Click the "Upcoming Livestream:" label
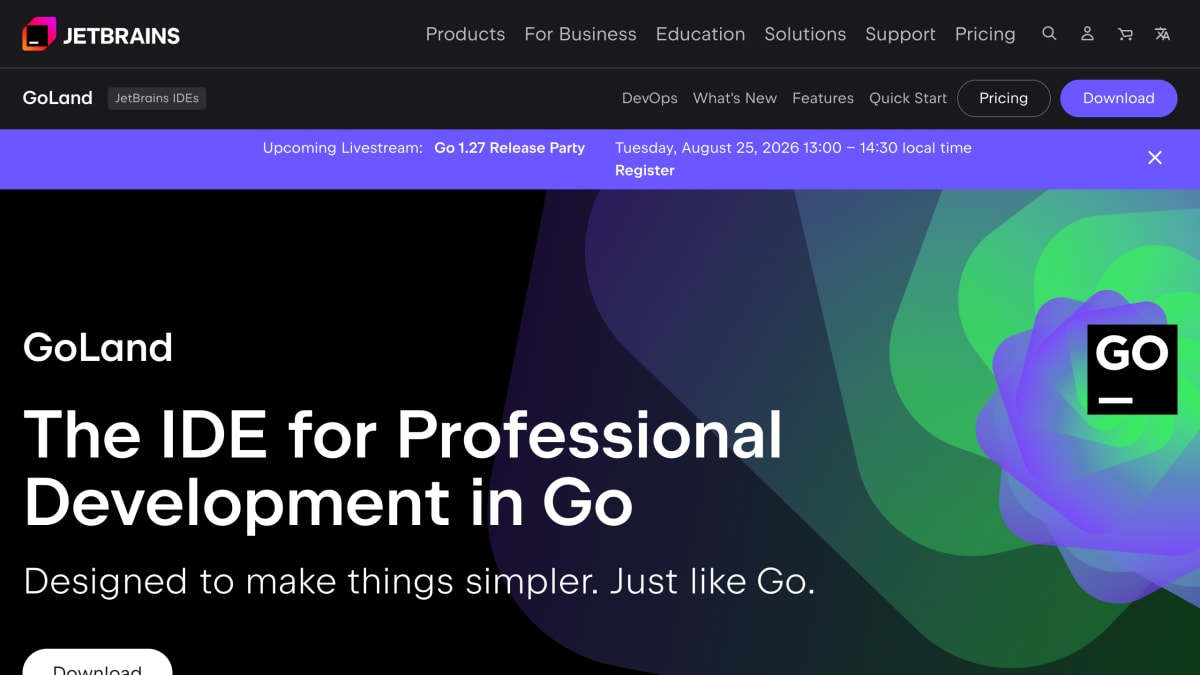 343,148
